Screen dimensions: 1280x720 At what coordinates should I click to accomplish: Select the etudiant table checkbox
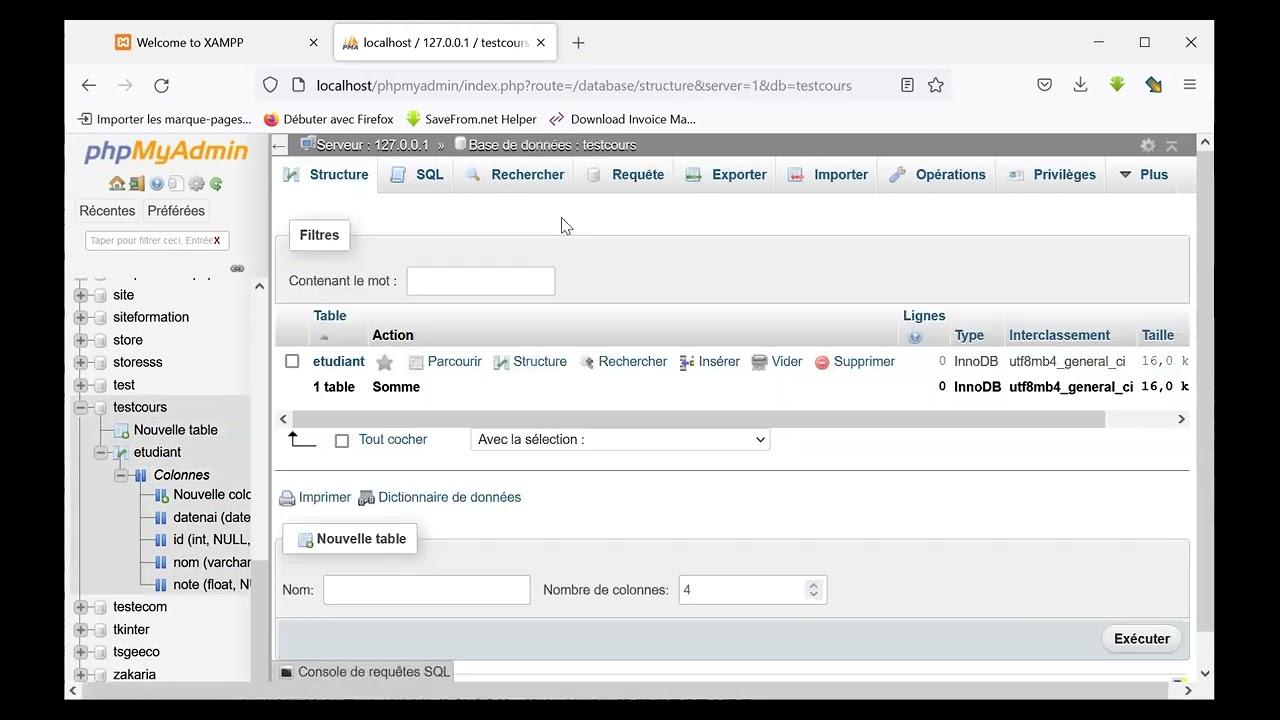point(292,361)
